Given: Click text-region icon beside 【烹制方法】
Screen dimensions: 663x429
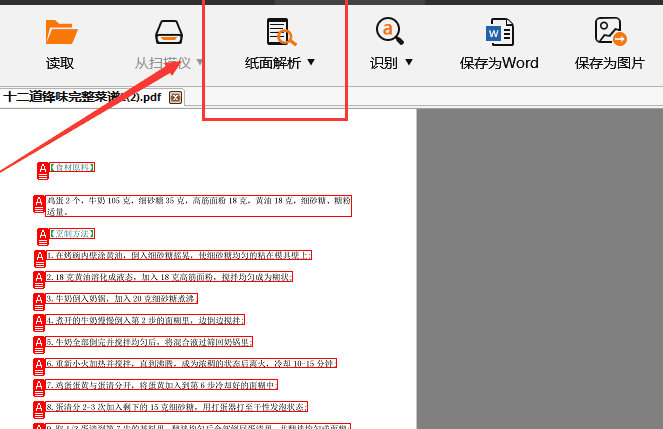Looking at the screenshot, I should (43, 237).
